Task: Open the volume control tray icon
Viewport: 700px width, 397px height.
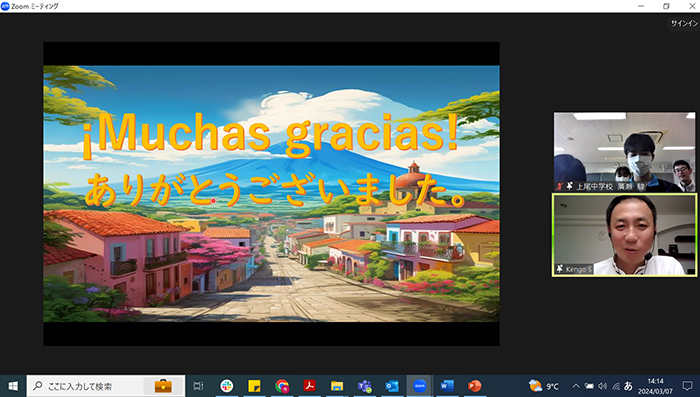Action: coord(603,386)
